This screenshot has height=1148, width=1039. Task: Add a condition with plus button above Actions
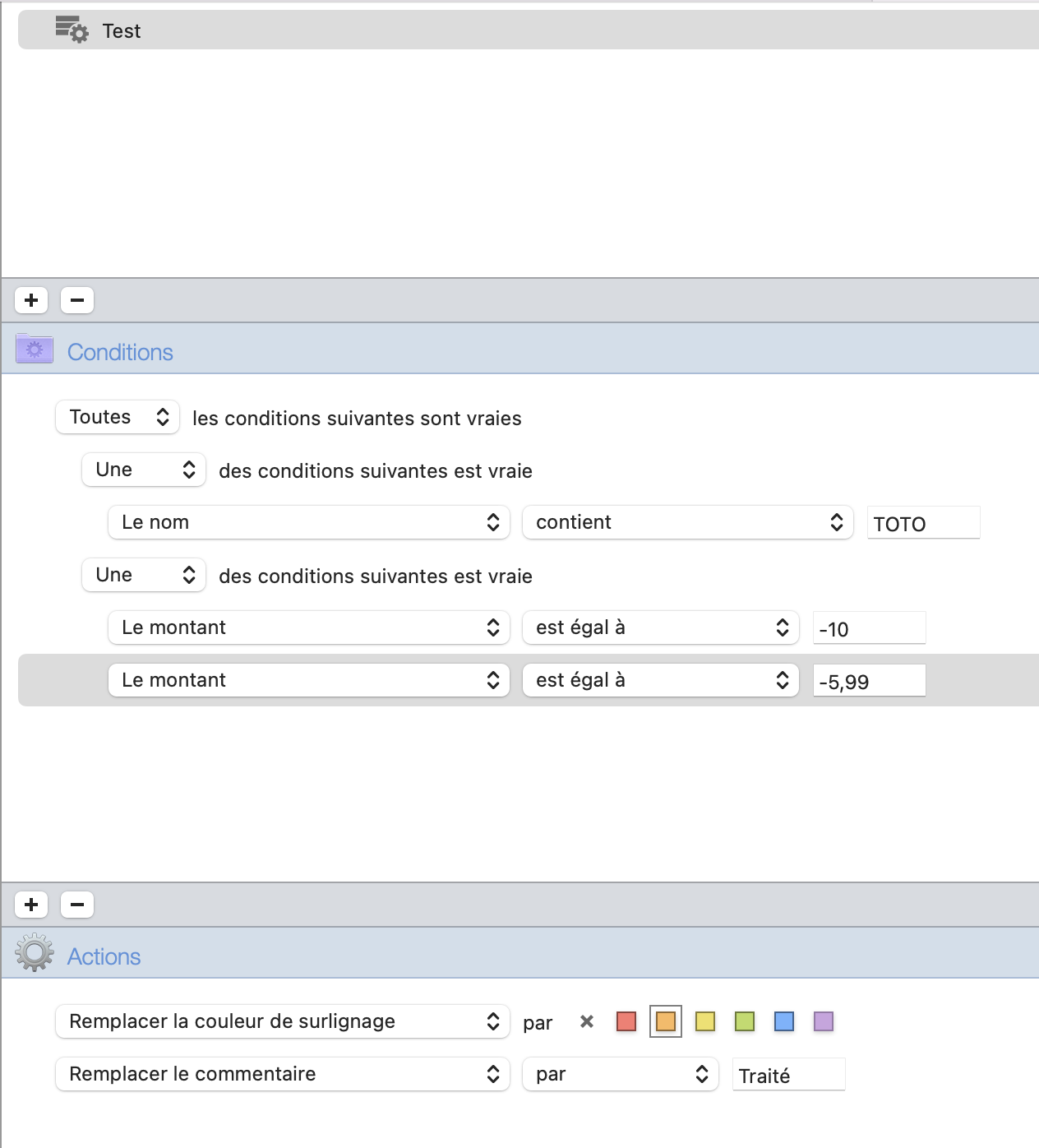pos(31,905)
